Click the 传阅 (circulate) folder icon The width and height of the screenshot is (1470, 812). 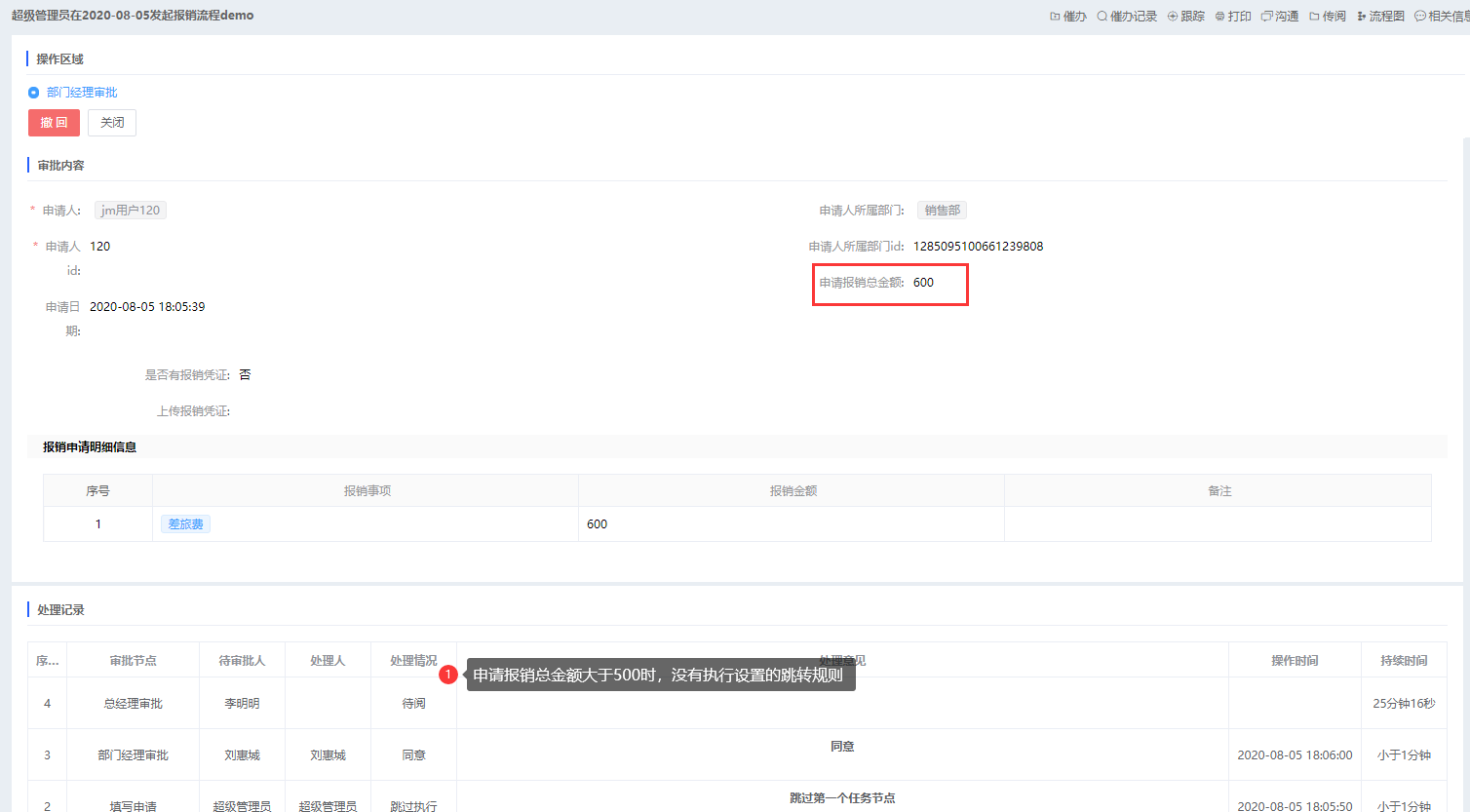coord(1314,17)
